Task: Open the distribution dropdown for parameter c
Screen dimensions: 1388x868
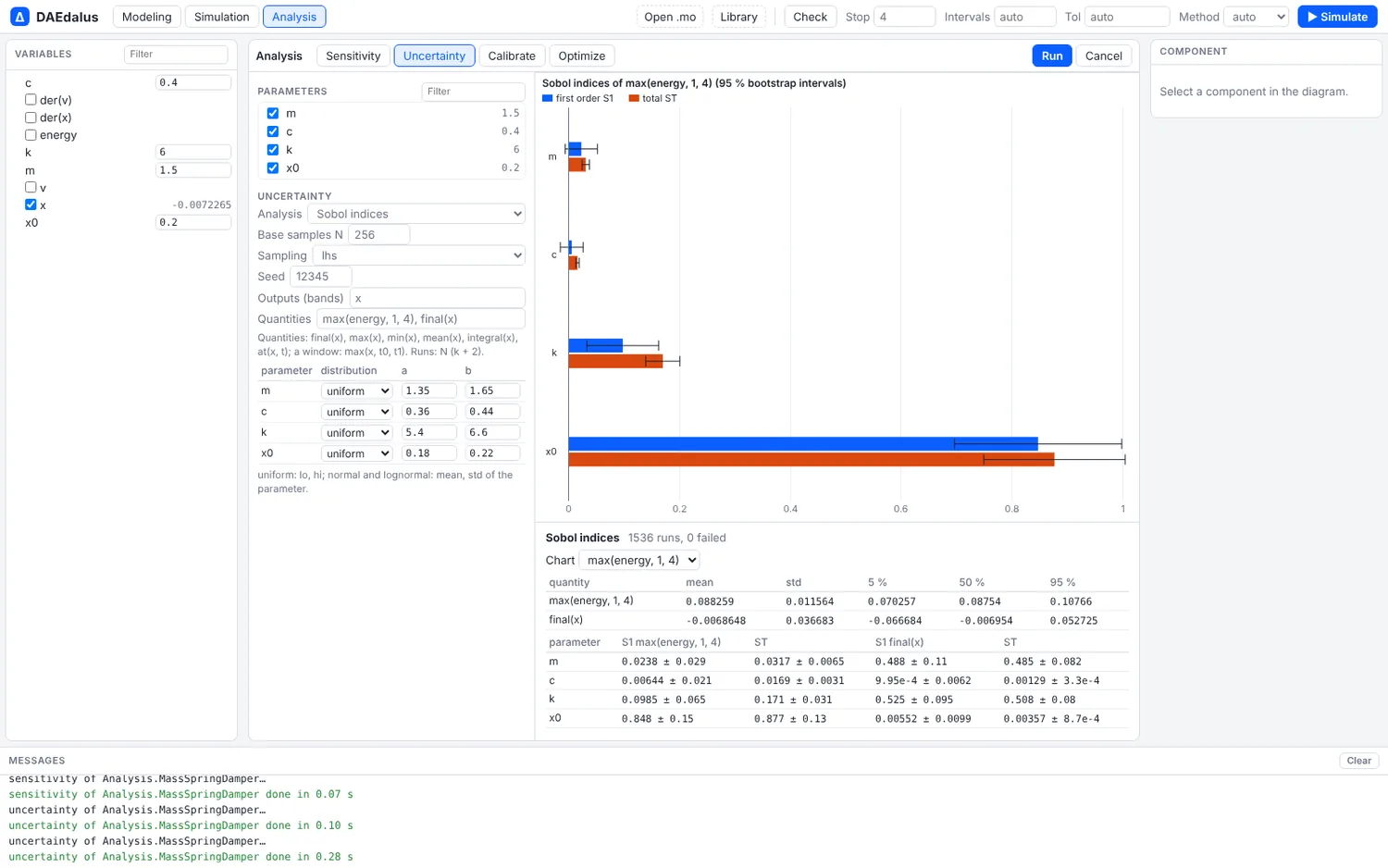Action: point(356,412)
